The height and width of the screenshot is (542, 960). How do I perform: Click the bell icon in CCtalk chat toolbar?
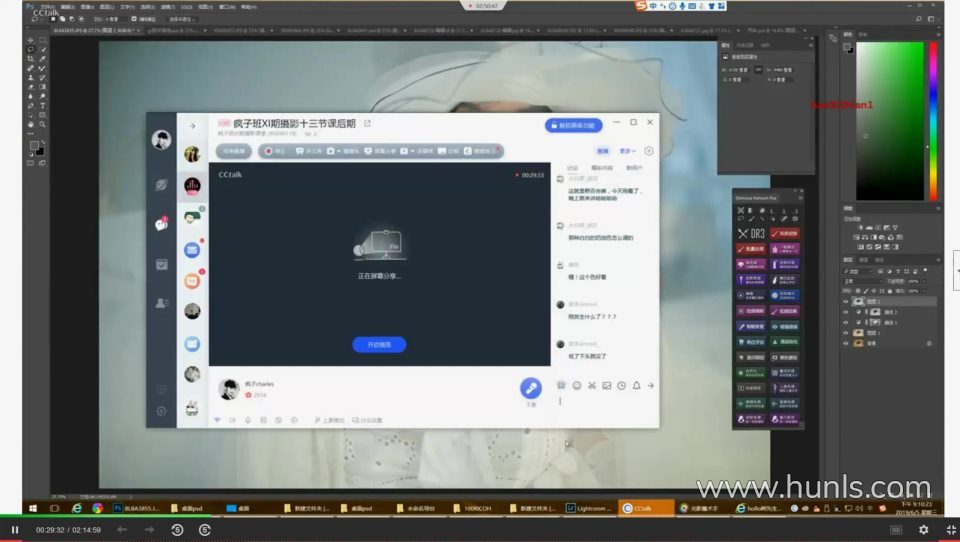[x=637, y=385]
